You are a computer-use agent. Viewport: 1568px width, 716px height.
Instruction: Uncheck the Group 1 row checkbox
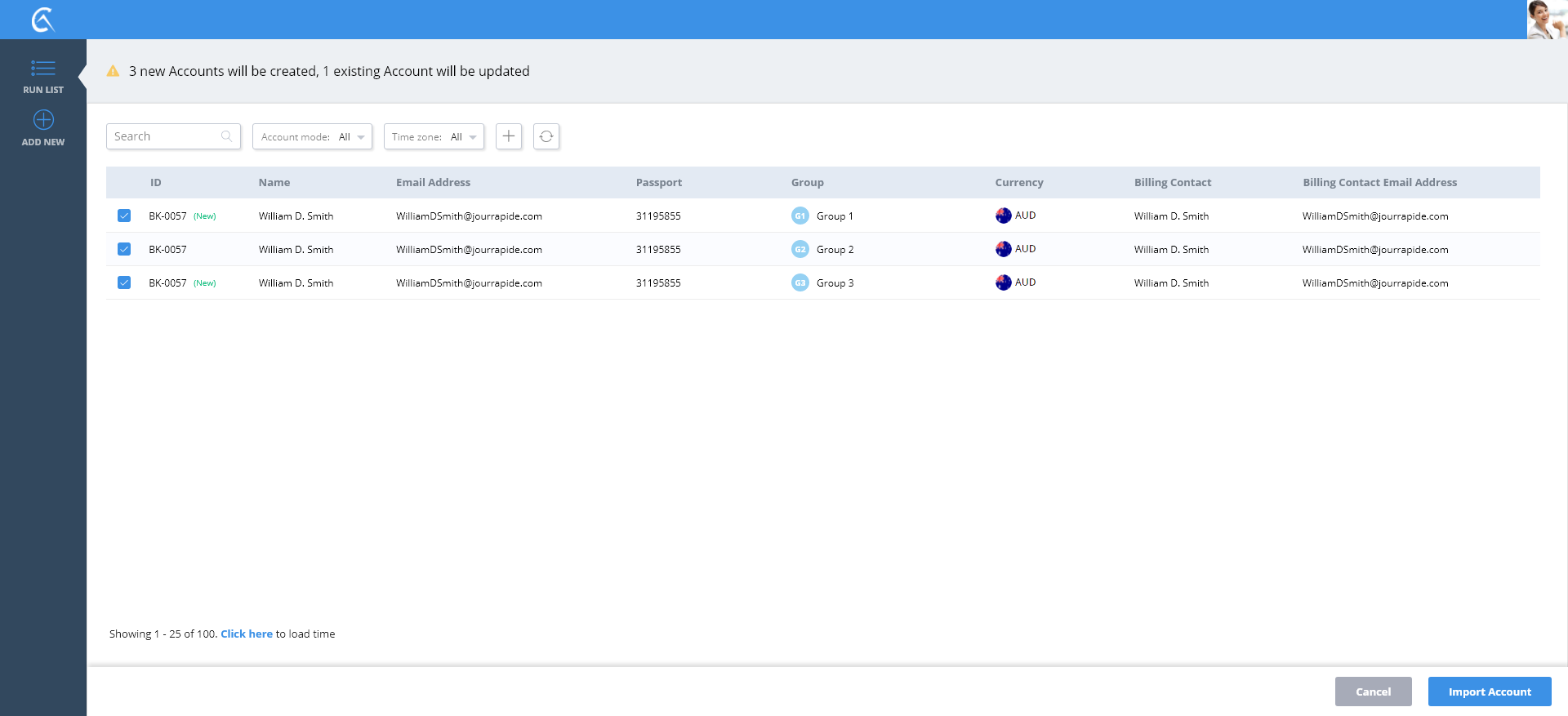tap(124, 216)
